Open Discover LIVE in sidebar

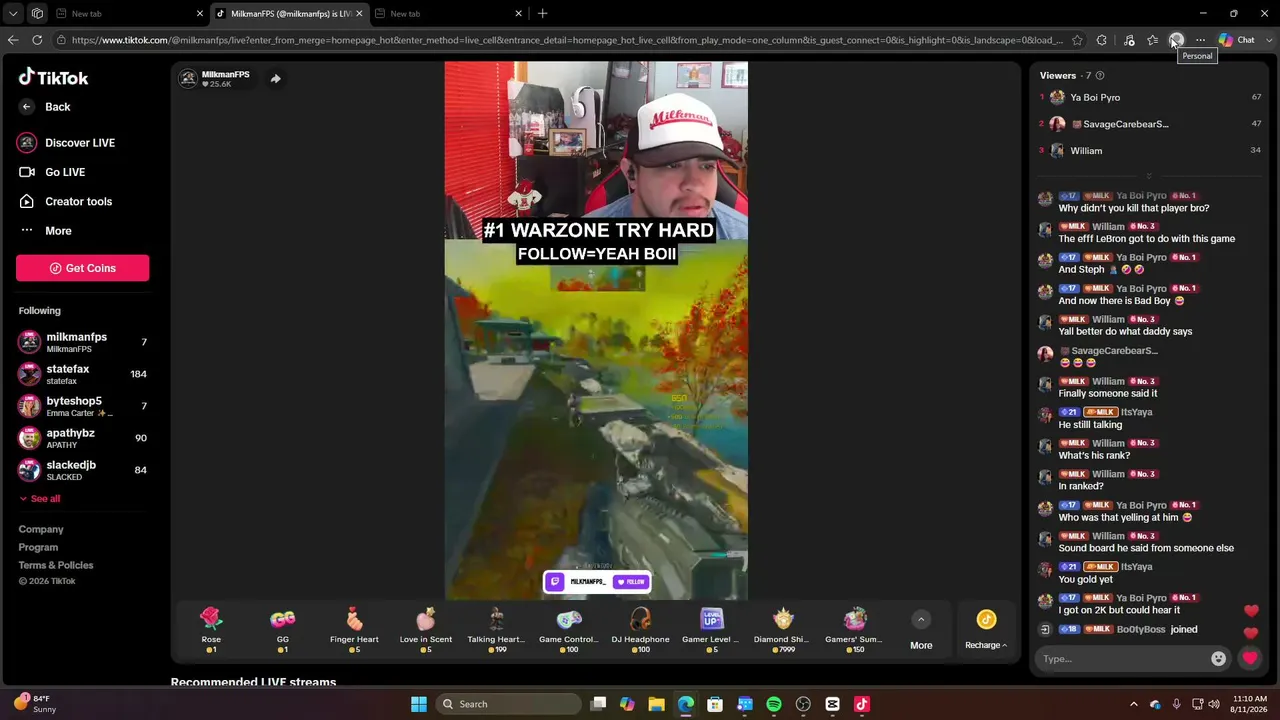coord(66,143)
